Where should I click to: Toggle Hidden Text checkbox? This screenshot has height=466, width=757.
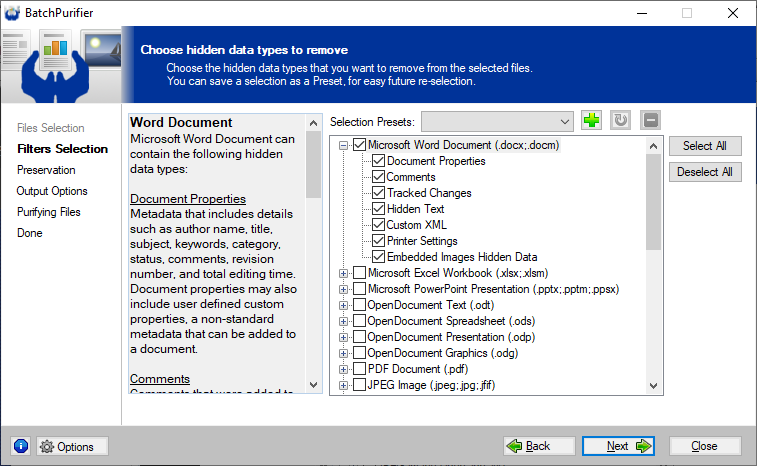(x=378, y=209)
